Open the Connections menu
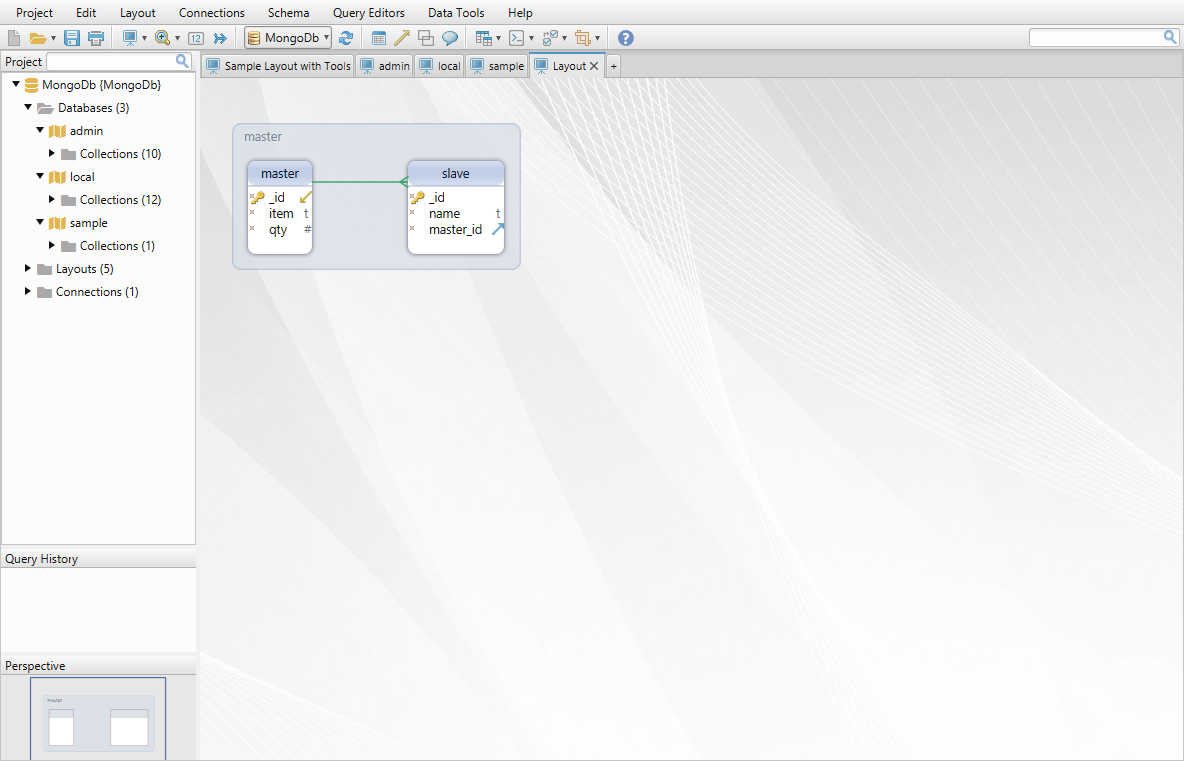Image resolution: width=1184 pixels, height=761 pixels. 211,13
